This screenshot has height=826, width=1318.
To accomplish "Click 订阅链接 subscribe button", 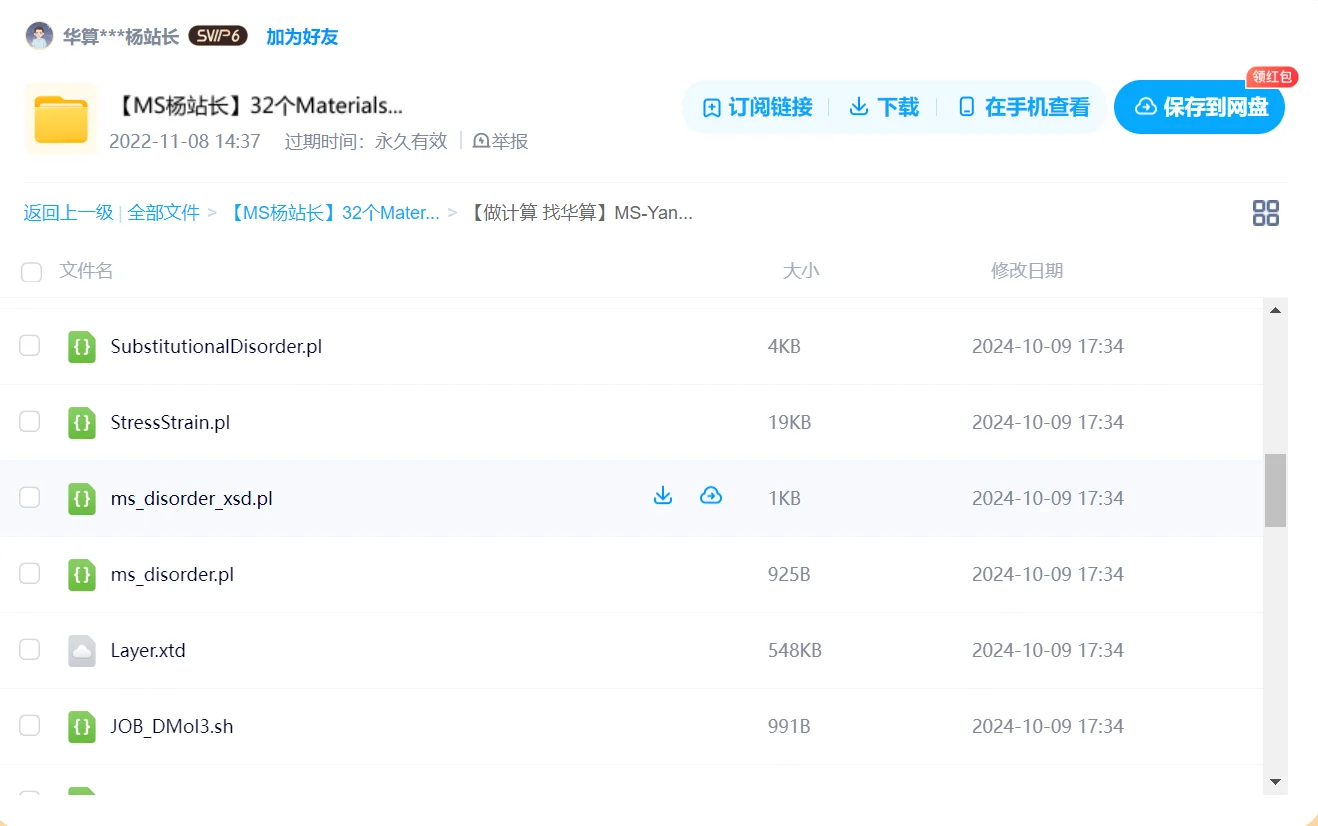I will [757, 107].
